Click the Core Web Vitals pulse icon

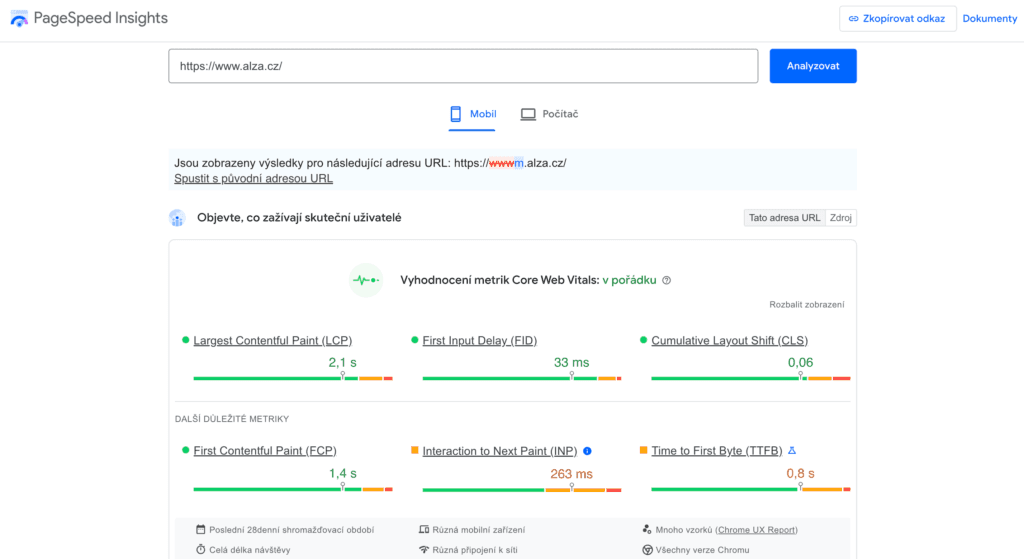(366, 280)
